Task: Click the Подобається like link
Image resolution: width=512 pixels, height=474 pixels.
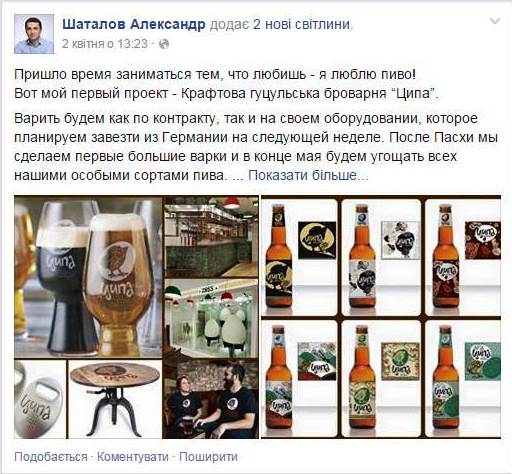Action: click(x=51, y=457)
